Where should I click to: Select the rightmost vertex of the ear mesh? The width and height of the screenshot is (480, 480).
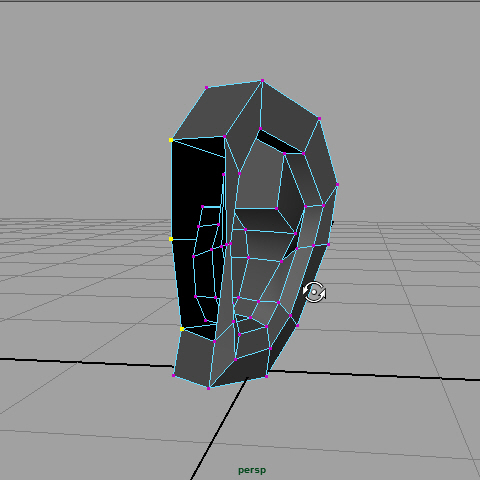(x=337, y=184)
